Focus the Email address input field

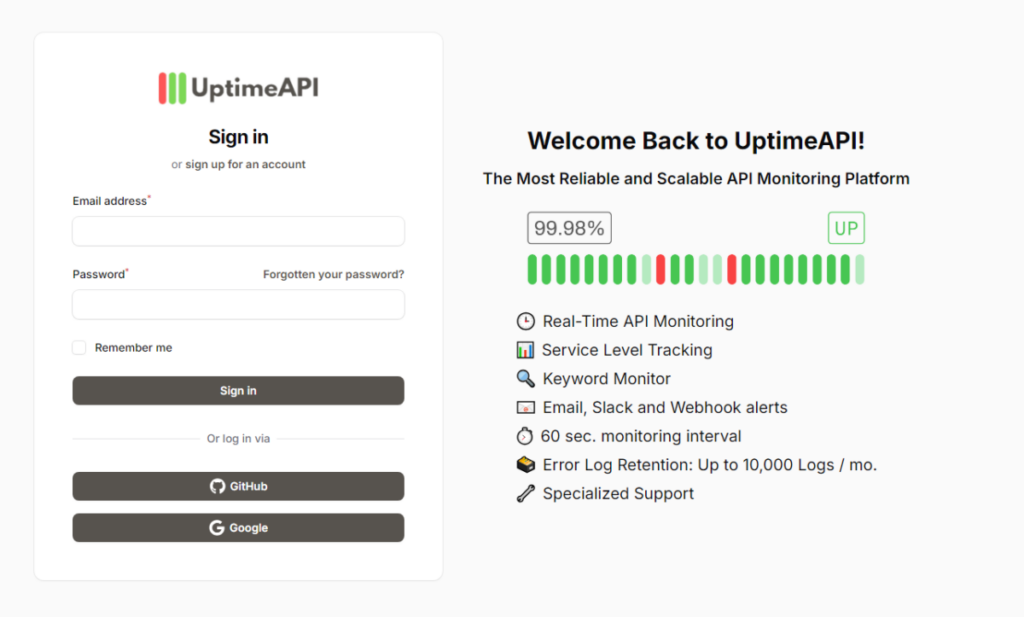(238, 231)
